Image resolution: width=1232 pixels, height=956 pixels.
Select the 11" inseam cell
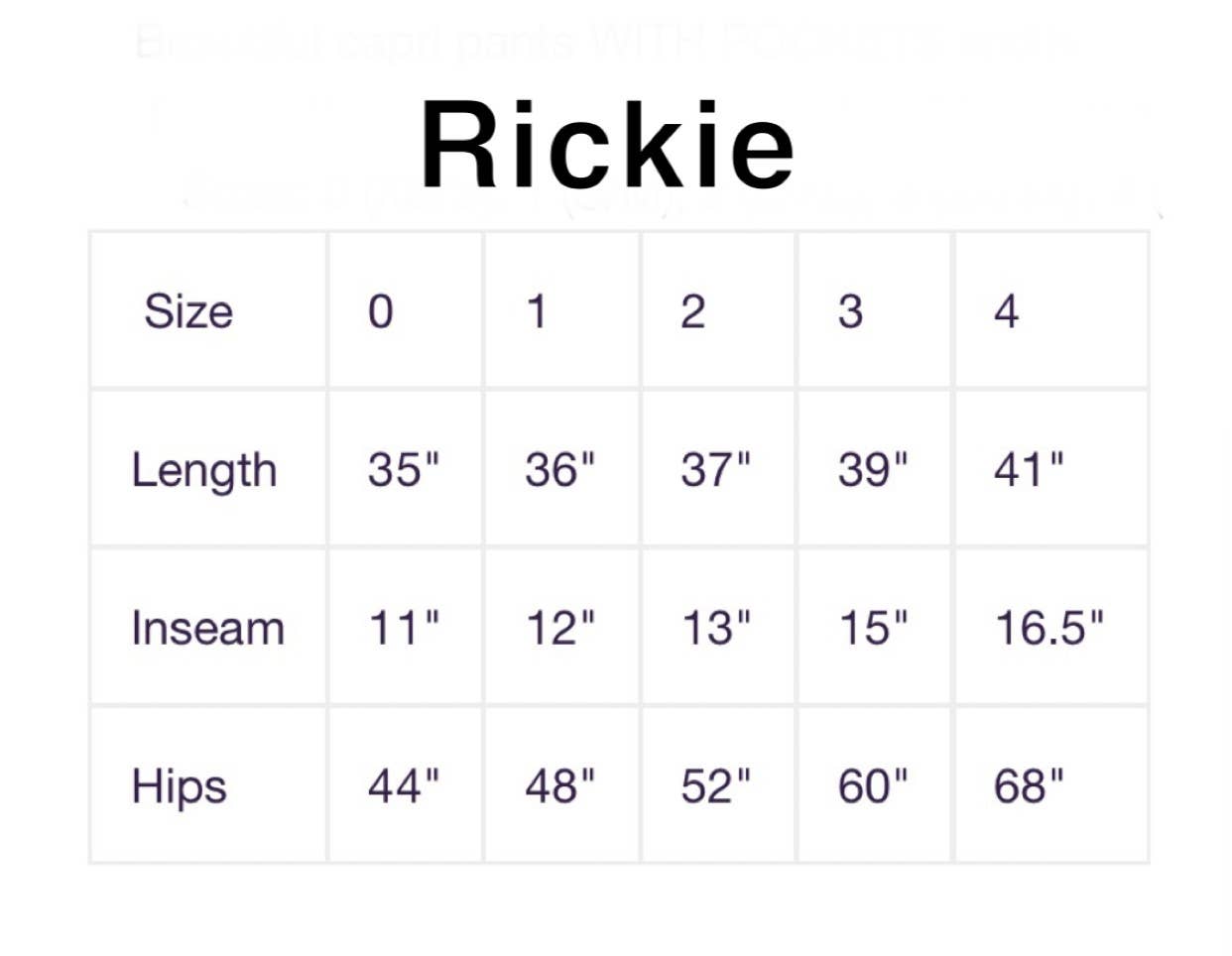(403, 628)
